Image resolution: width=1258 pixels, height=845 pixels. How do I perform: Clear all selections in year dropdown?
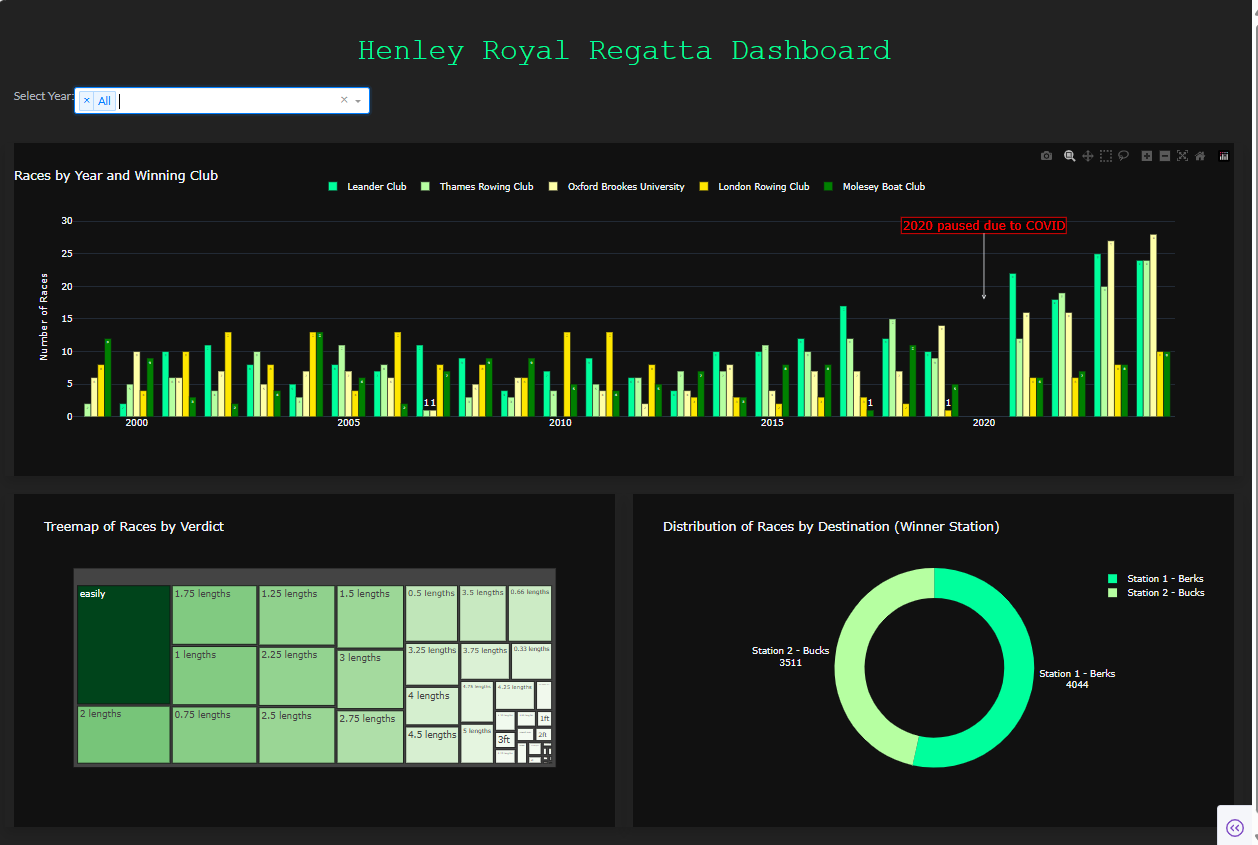tap(344, 100)
